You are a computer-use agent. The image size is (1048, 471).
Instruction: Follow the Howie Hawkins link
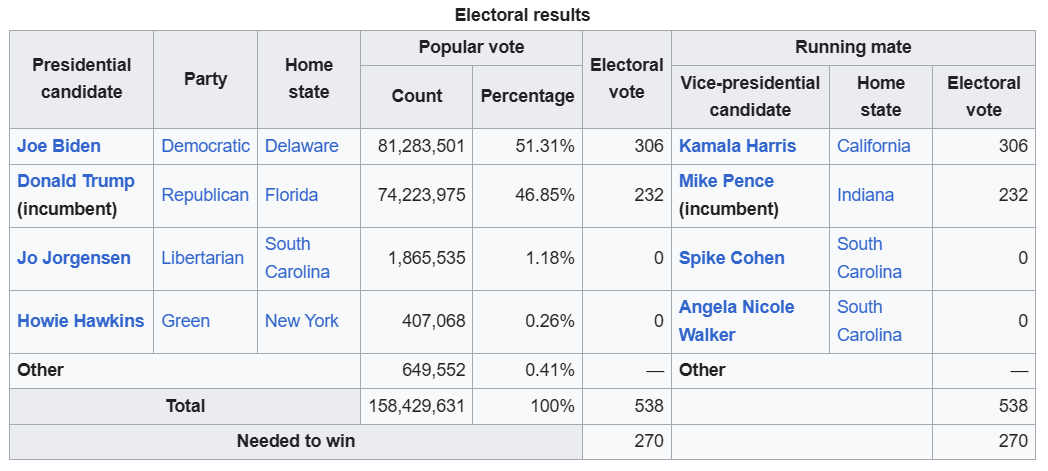(81, 321)
